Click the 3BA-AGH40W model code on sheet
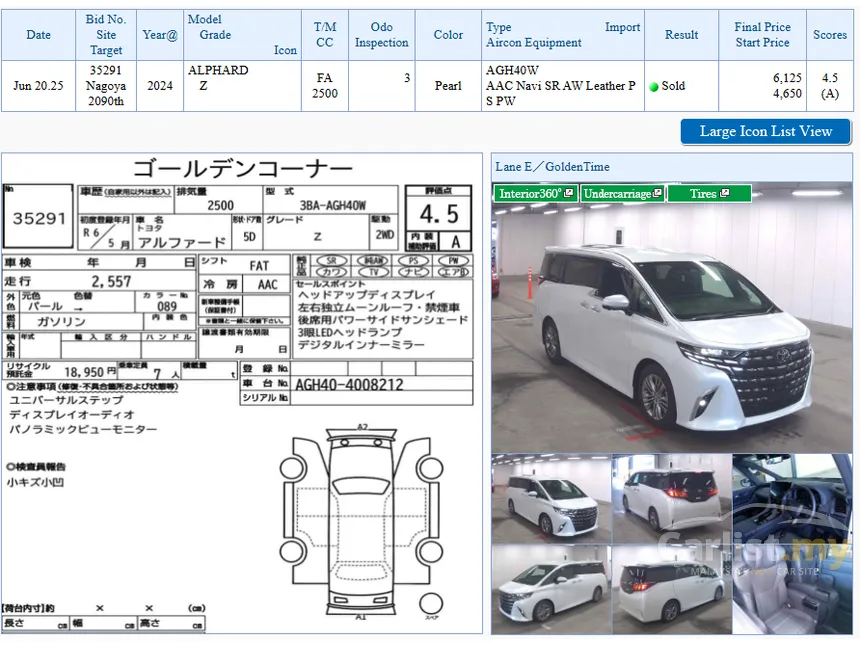 (x=332, y=206)
